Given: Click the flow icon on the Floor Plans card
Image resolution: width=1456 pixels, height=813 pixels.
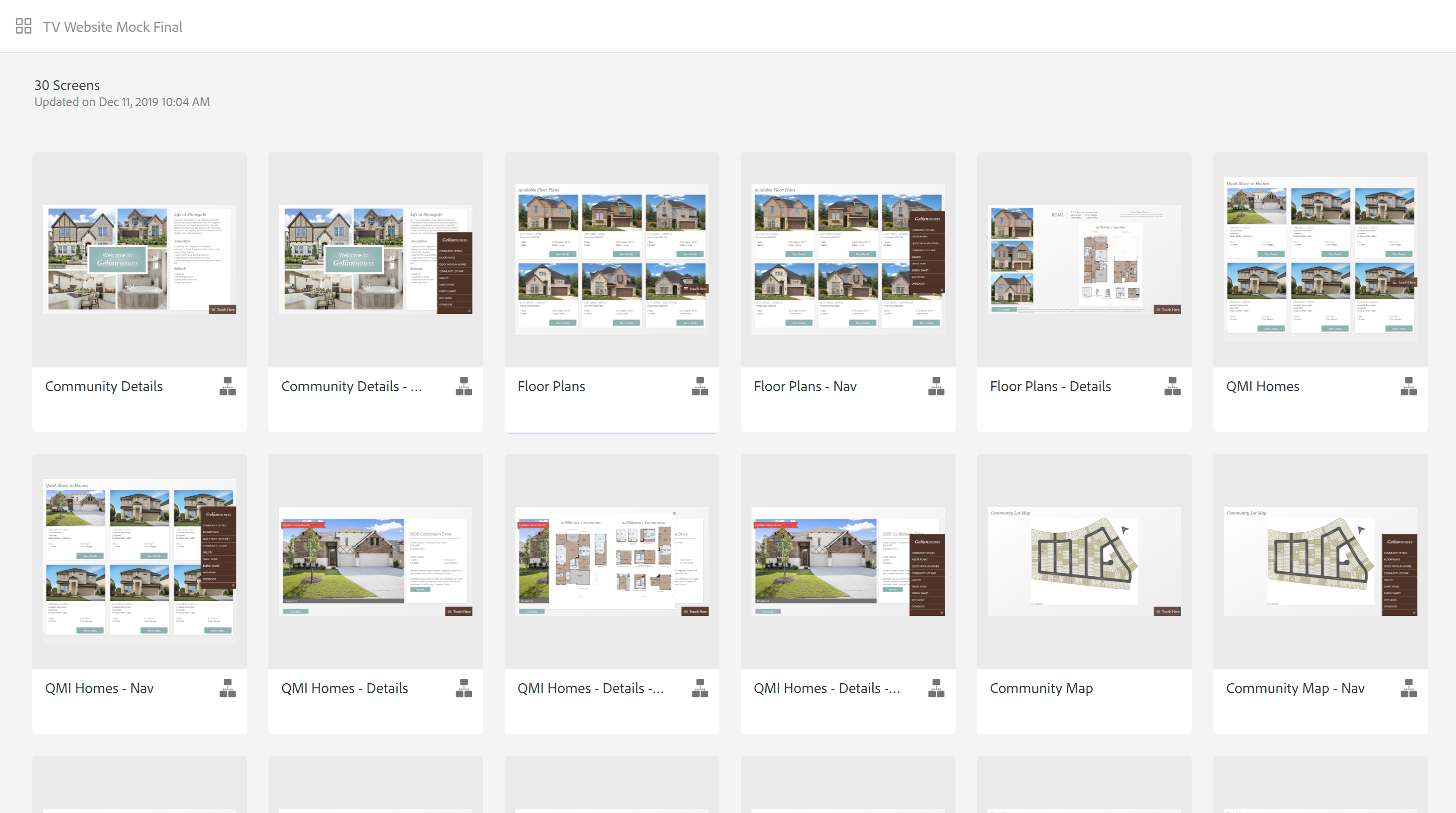Looking at the screenshot, I should click(x=700, y=386).
